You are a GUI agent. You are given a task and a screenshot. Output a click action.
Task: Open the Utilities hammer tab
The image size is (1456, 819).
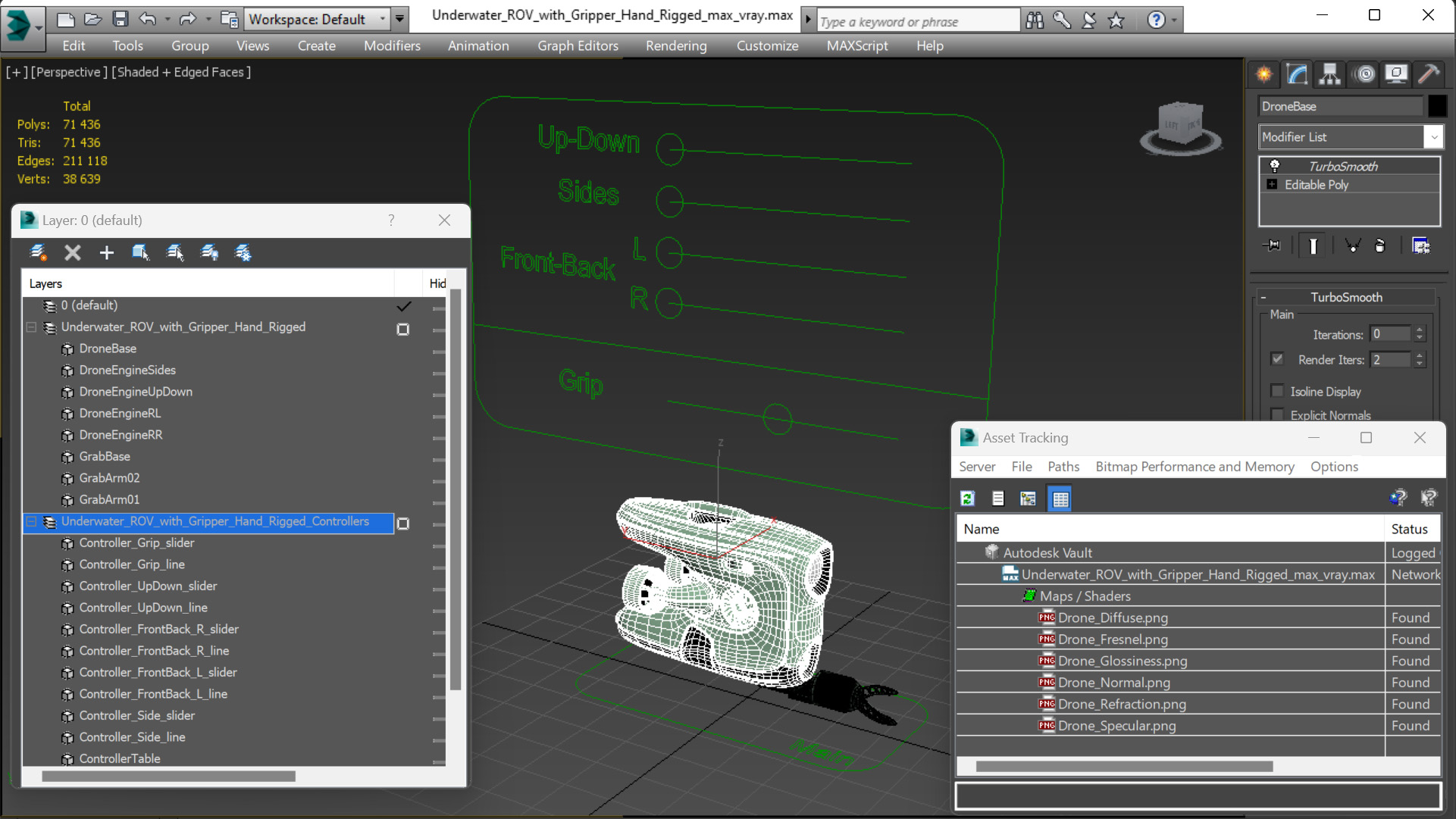1429,74
